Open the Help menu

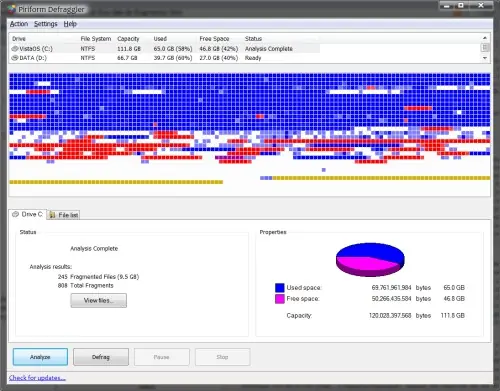point(70,24)
